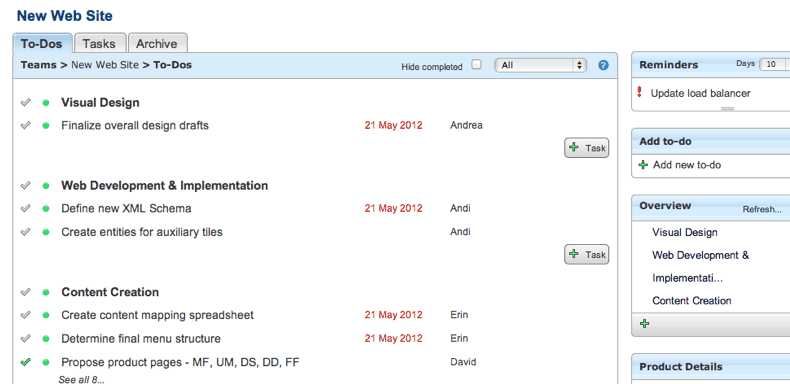790x384 pixels.
Task: Enable the Hide completed checkbox
Action: pos(476,65)
